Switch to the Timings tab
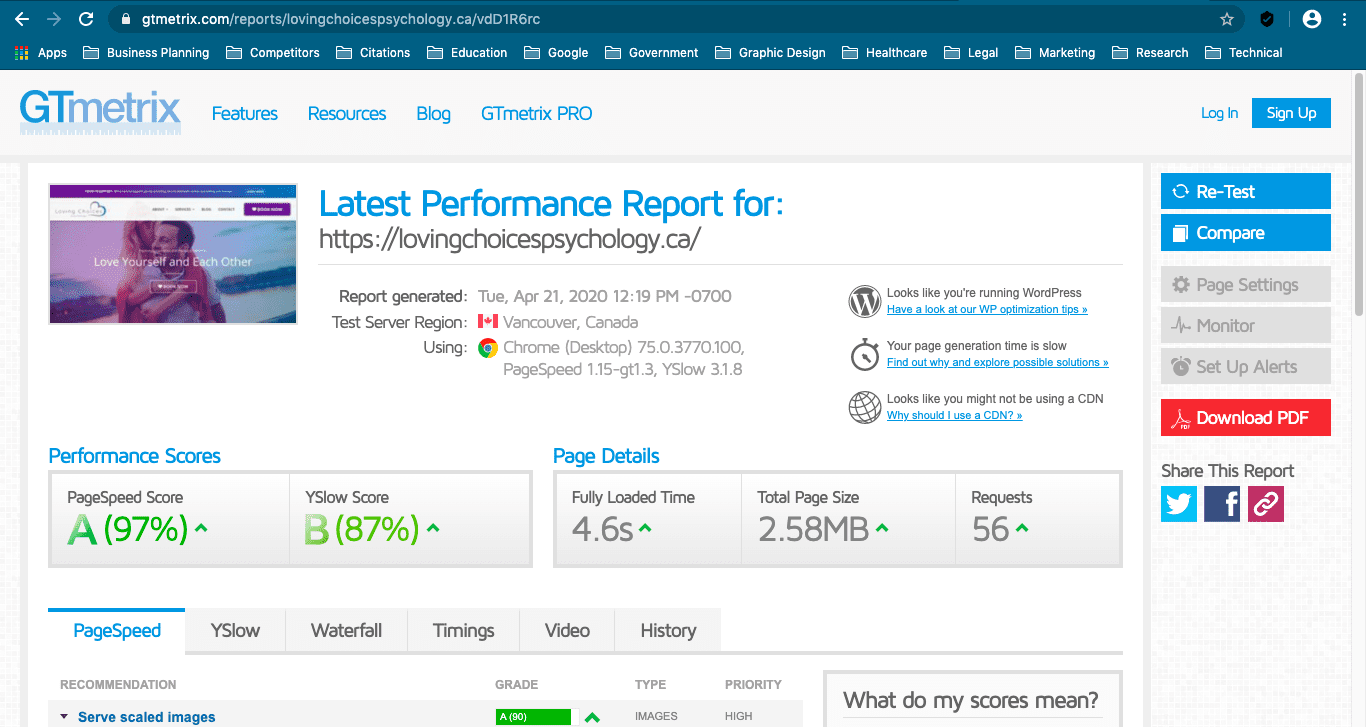 pos(464,630)
